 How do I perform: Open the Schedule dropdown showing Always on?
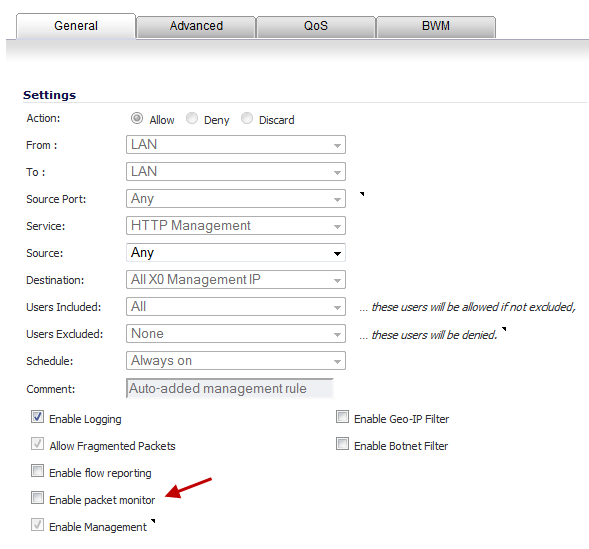pyautogui.click(x=236, y=361)
